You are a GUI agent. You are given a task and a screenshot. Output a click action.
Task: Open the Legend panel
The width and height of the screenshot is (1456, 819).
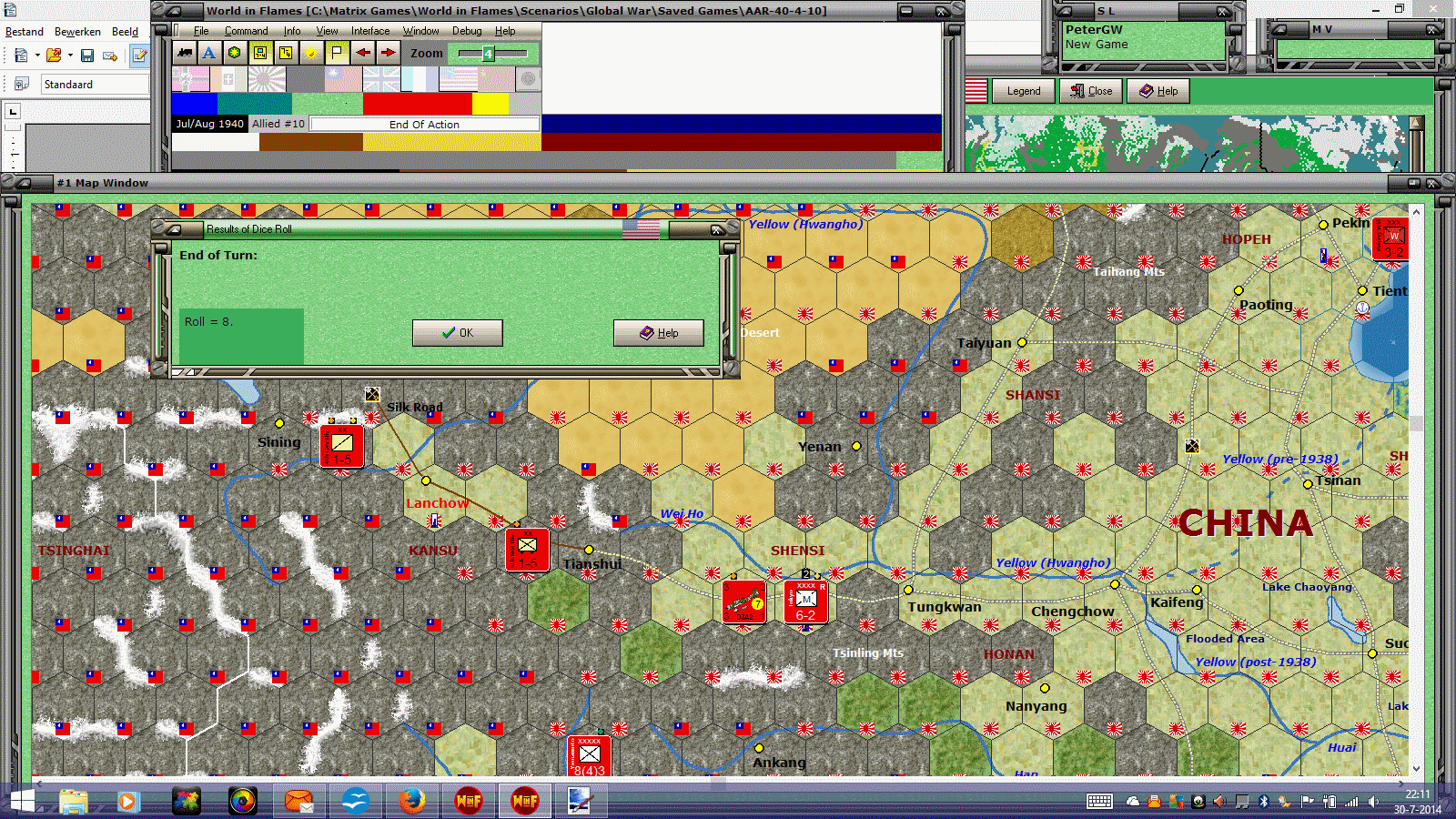pos(1023,90)
